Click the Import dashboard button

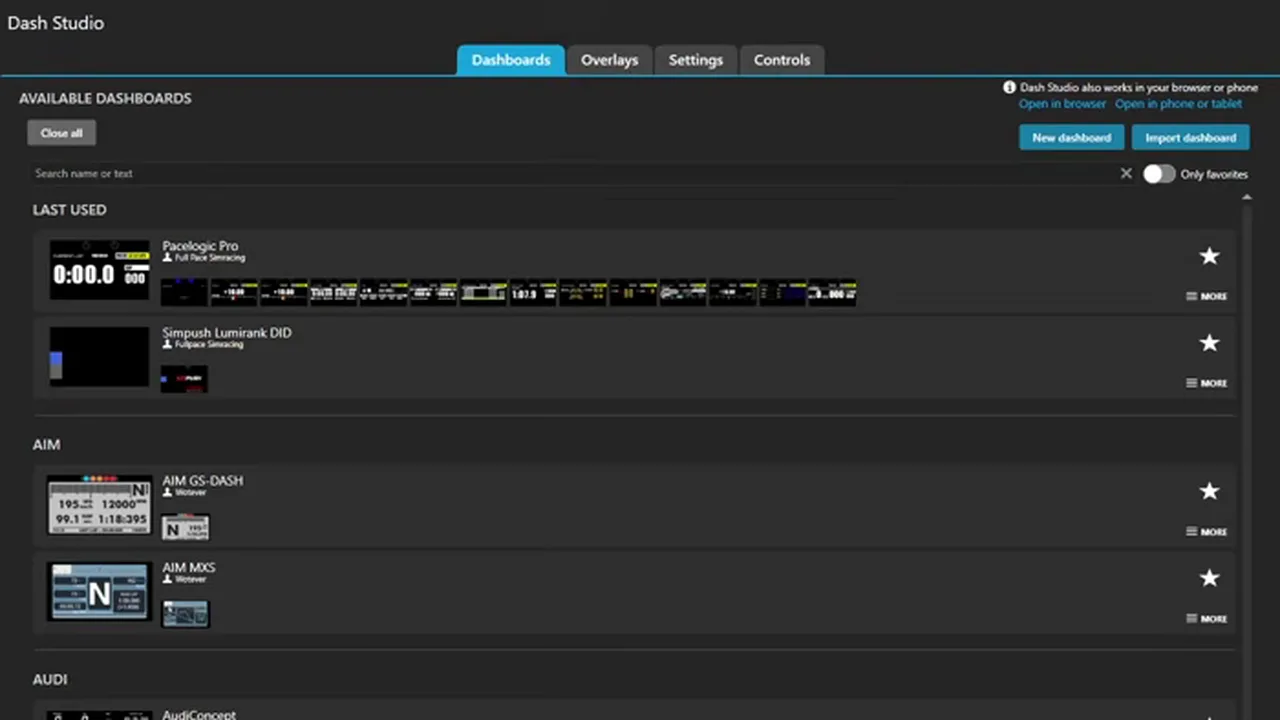(1190, 138)
